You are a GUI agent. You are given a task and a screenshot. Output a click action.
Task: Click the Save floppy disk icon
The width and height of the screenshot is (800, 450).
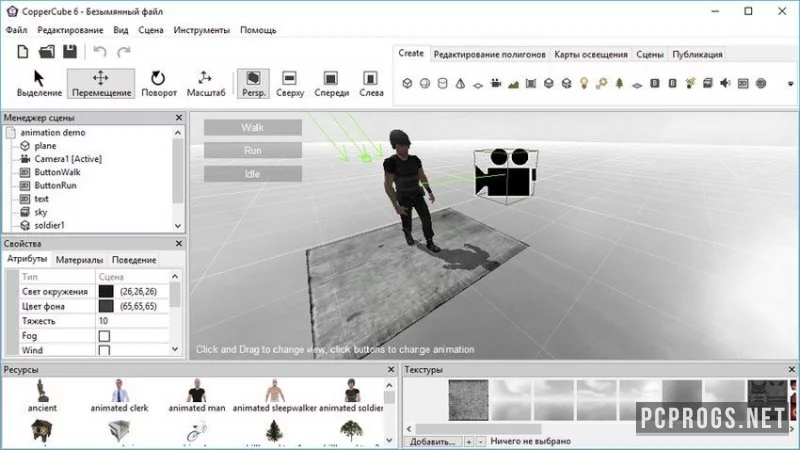70,52
